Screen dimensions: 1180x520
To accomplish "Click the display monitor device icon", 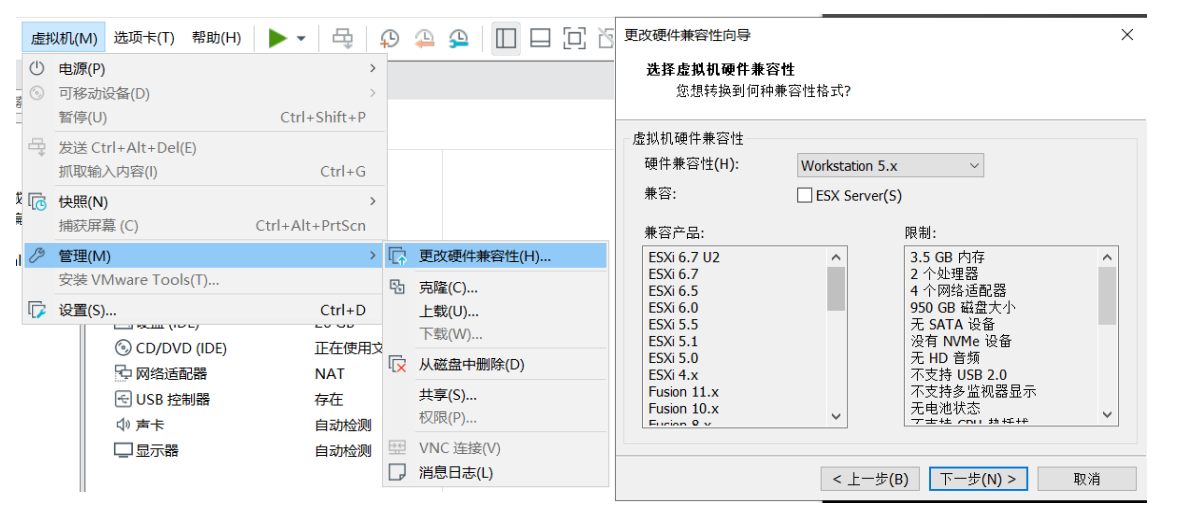I will [x=123, y=451].
